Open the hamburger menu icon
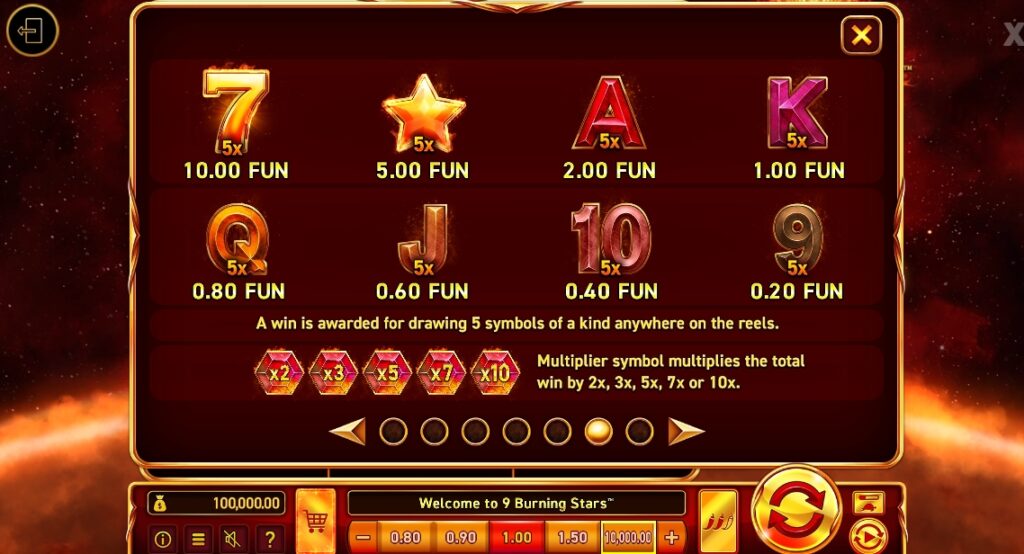Image resolution: width=1024 pixels, height=554 pixels. pos(198,538)
